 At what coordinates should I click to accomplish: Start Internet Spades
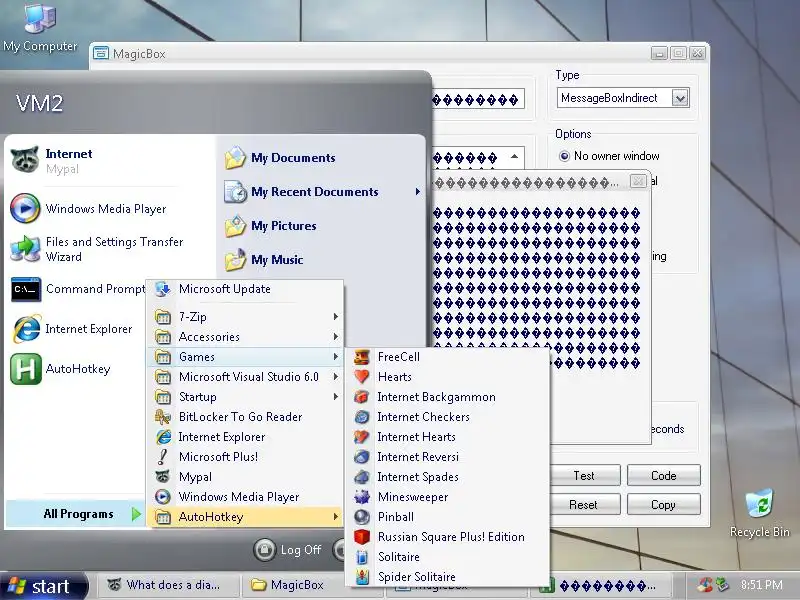tap(447, 477)
